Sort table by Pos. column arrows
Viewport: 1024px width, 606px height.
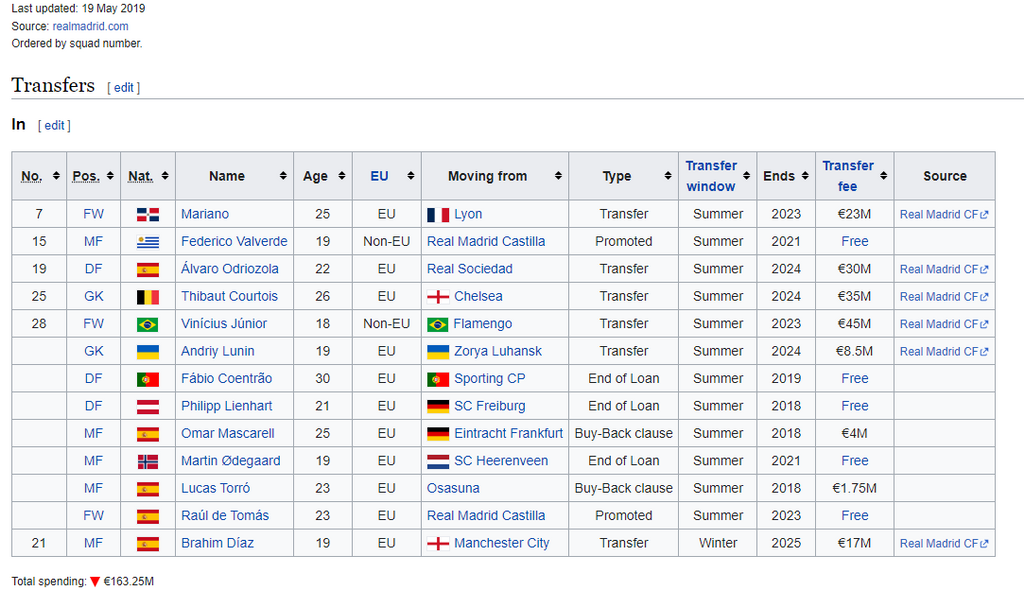click(x=110, y=176)
